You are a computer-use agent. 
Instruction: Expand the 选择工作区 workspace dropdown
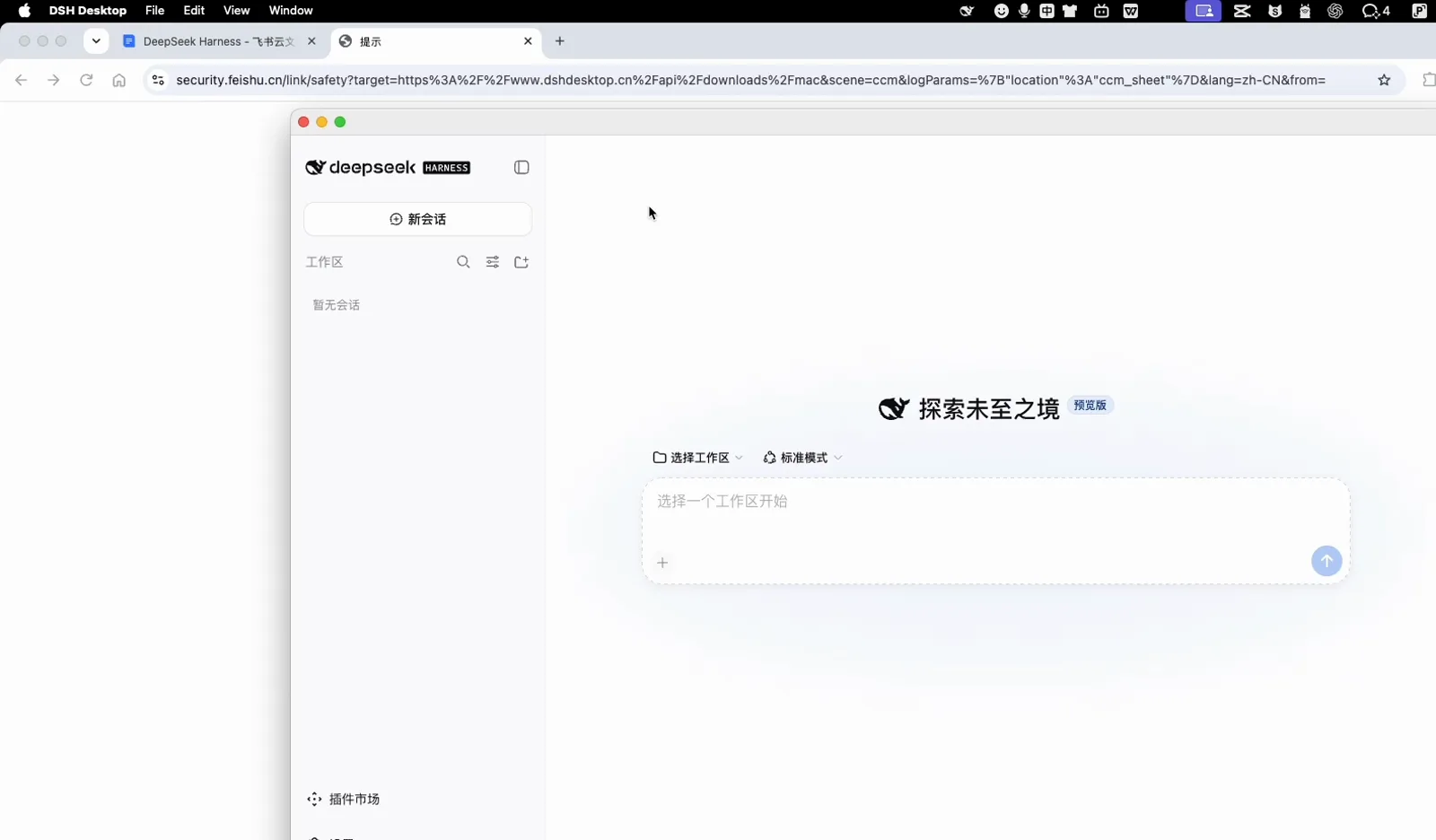click(697, 458)
